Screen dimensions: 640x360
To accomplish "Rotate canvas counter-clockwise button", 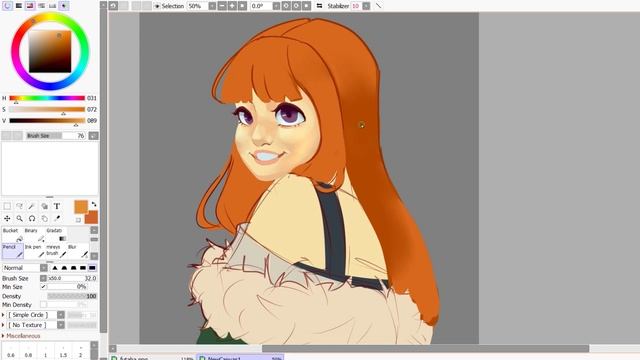I will point(286,6).
